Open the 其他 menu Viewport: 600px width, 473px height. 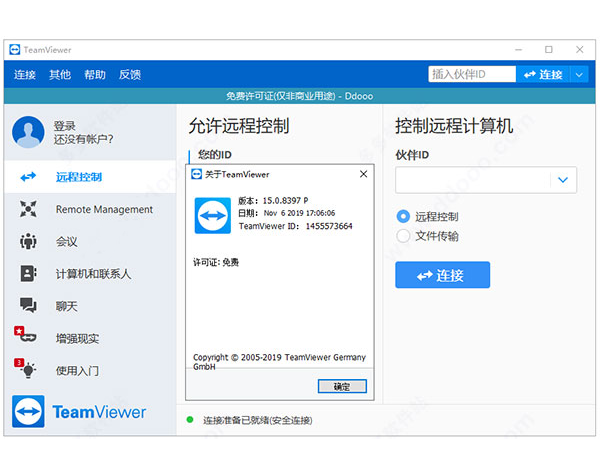tap(60, 75)
